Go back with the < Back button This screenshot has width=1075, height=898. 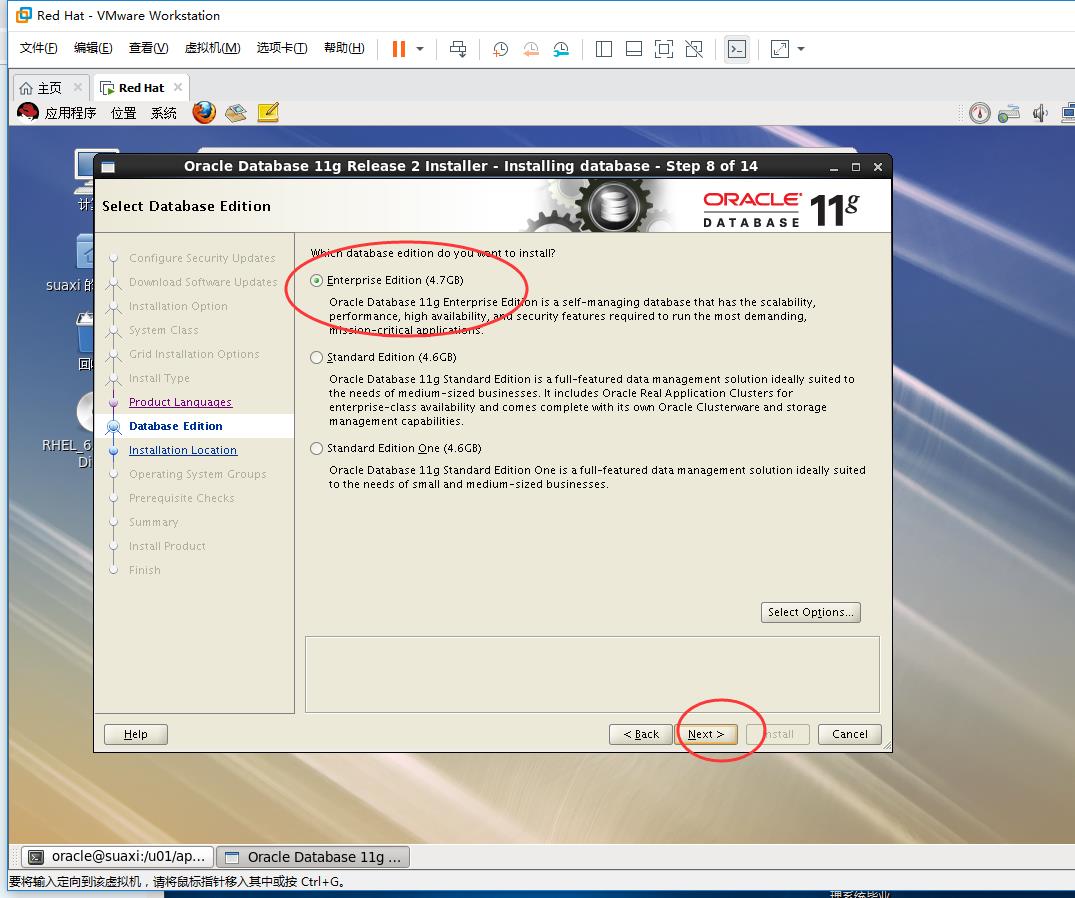point(640,734)
